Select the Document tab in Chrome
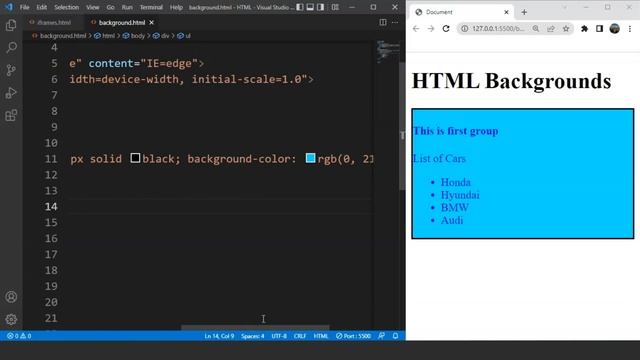 461,12
